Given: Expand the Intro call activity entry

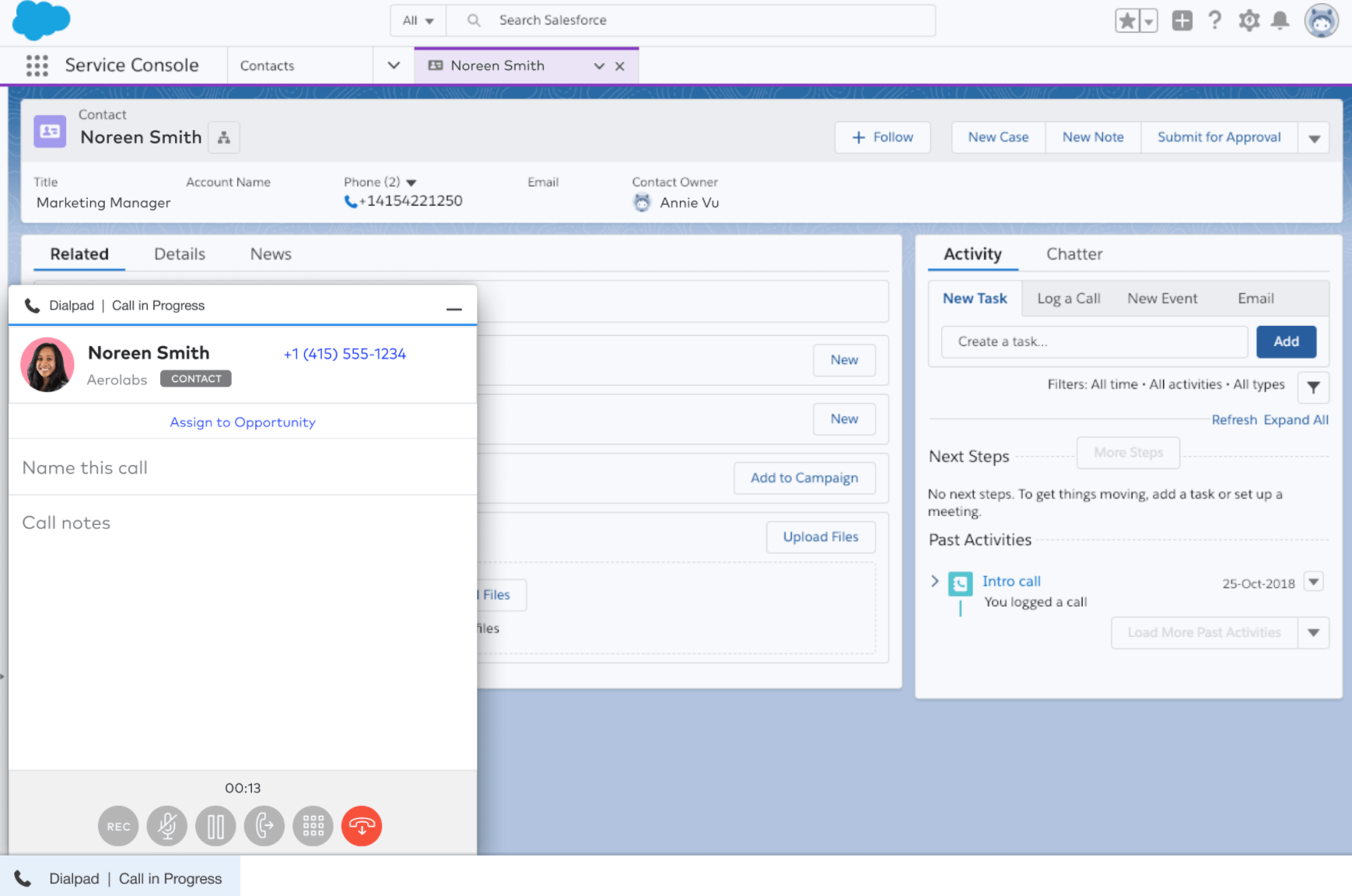Looking at the screenshot, I should click(934, 581).
